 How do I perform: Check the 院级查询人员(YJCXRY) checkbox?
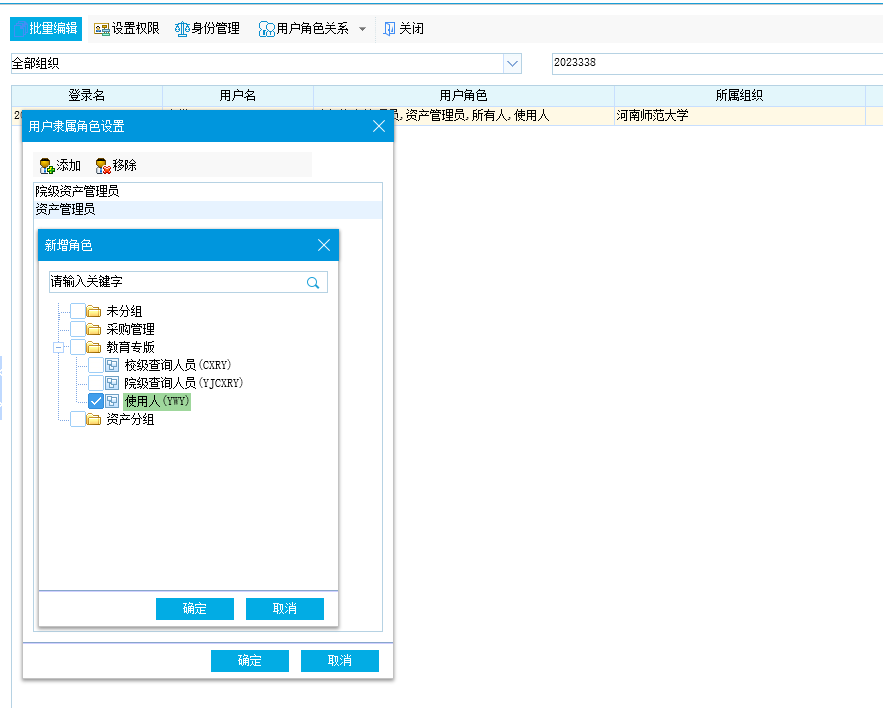click(96, 383)
